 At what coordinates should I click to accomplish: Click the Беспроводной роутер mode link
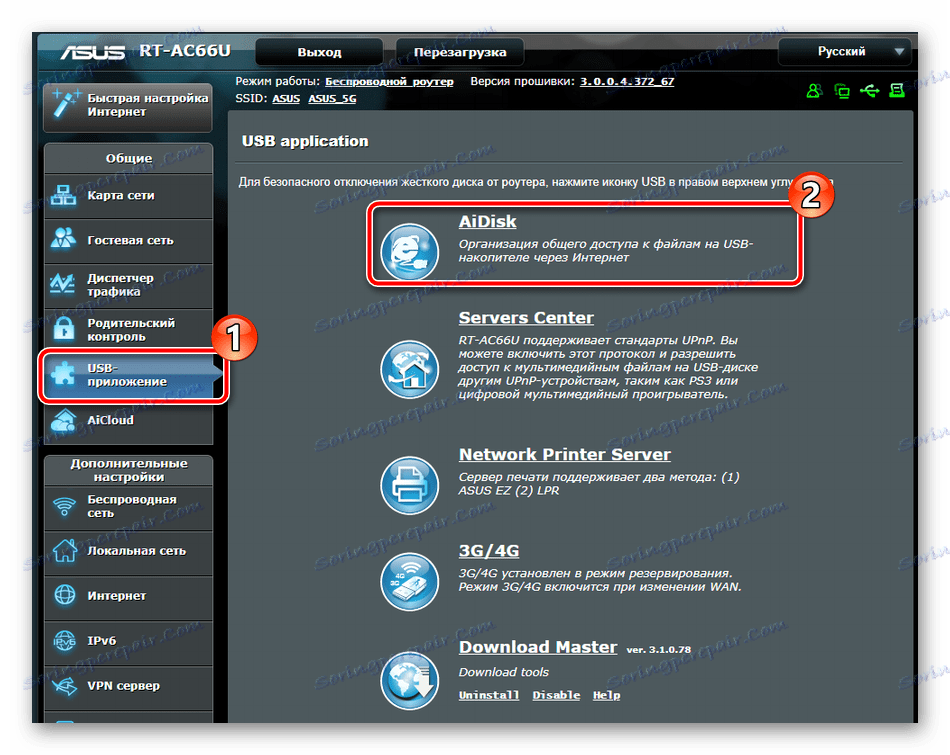(389, 82)
